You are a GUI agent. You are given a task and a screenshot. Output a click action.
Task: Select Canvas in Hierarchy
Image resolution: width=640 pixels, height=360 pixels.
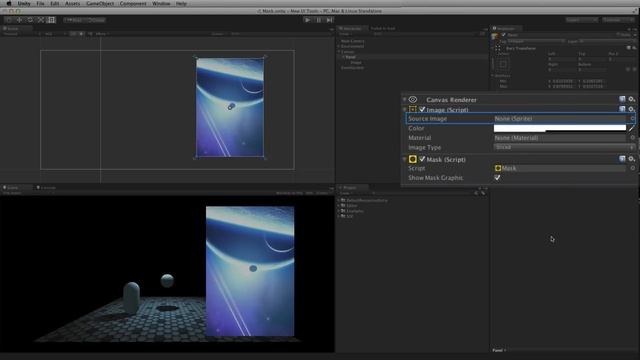[347, 52]
